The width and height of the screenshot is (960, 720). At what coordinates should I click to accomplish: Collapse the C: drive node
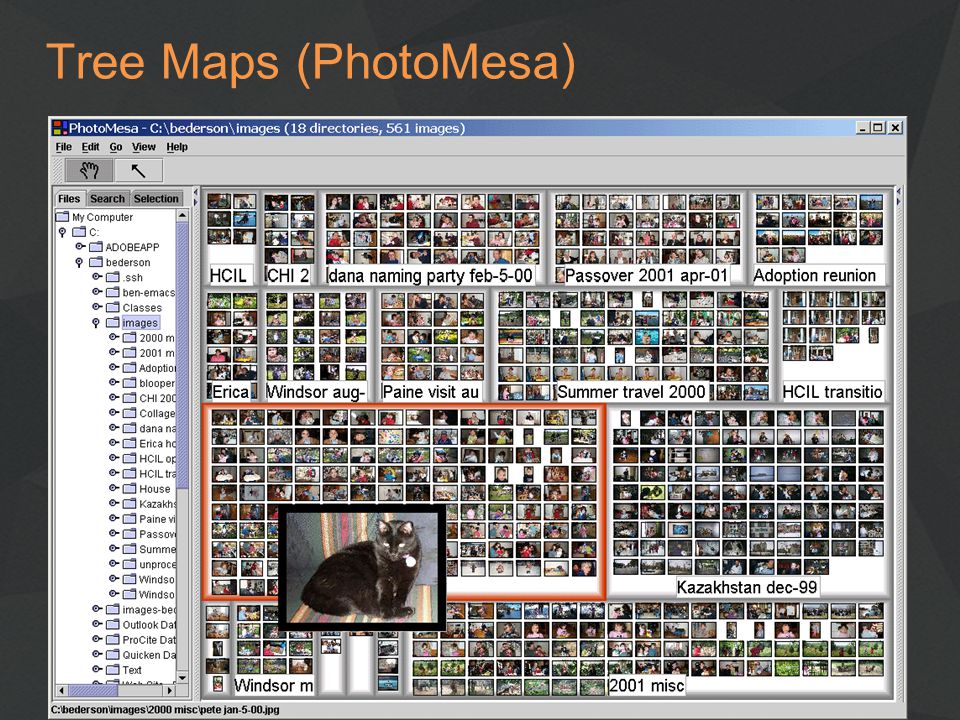[x=62, y=232]
